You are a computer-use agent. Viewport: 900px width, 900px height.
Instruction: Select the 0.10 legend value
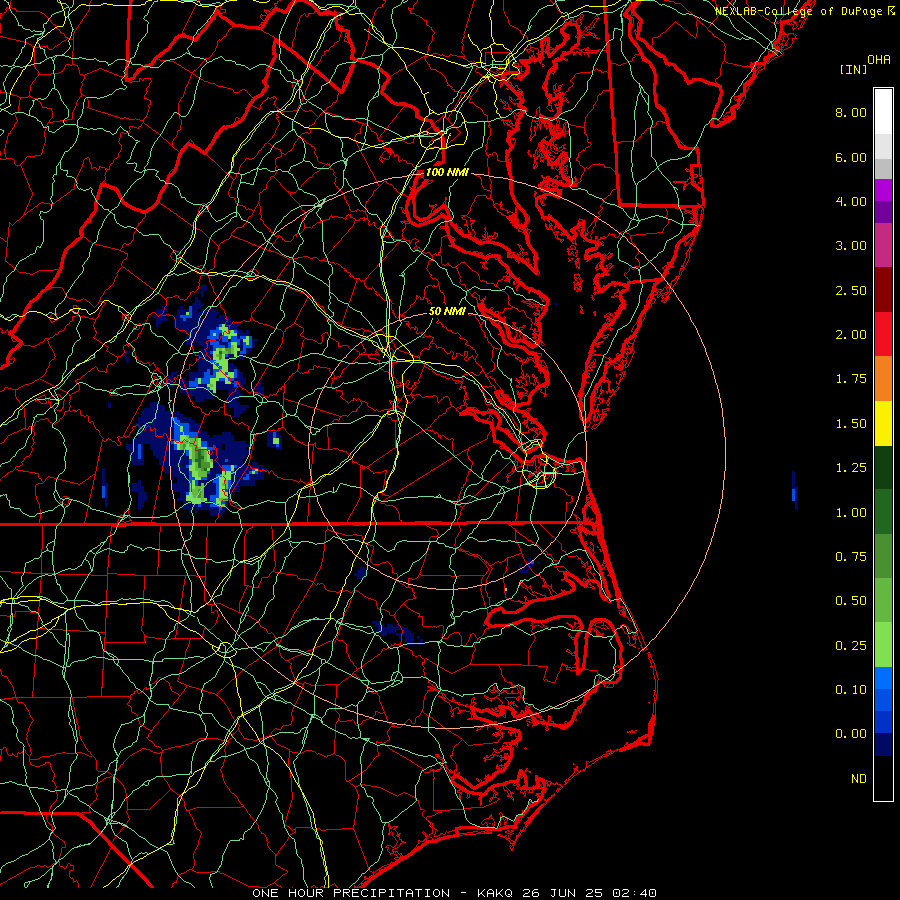[x=851, y=690]
